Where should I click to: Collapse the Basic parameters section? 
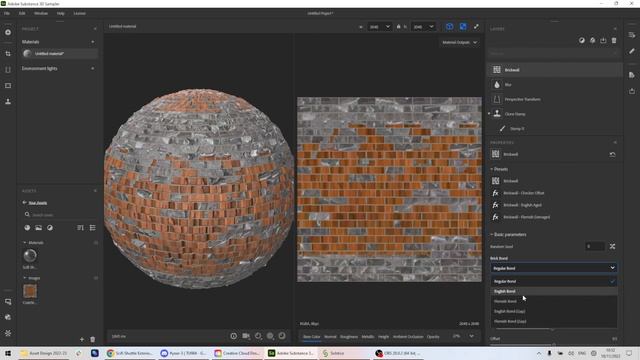(492, 234)
